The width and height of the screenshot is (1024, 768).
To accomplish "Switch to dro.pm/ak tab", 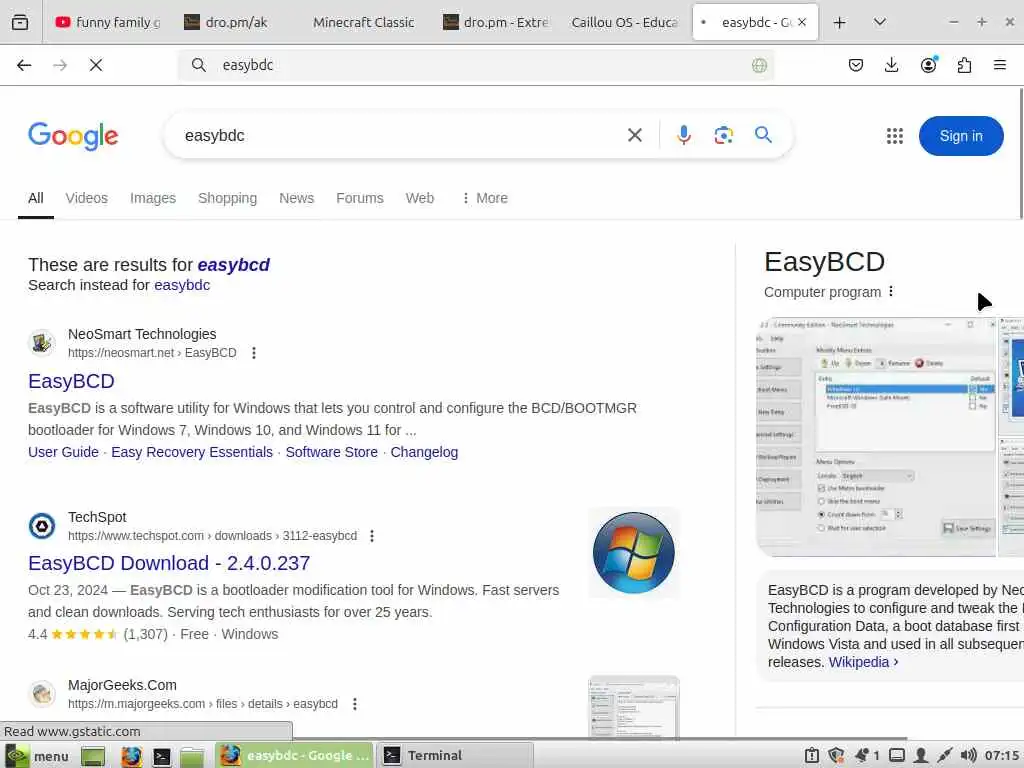I will tap(236, 22).
